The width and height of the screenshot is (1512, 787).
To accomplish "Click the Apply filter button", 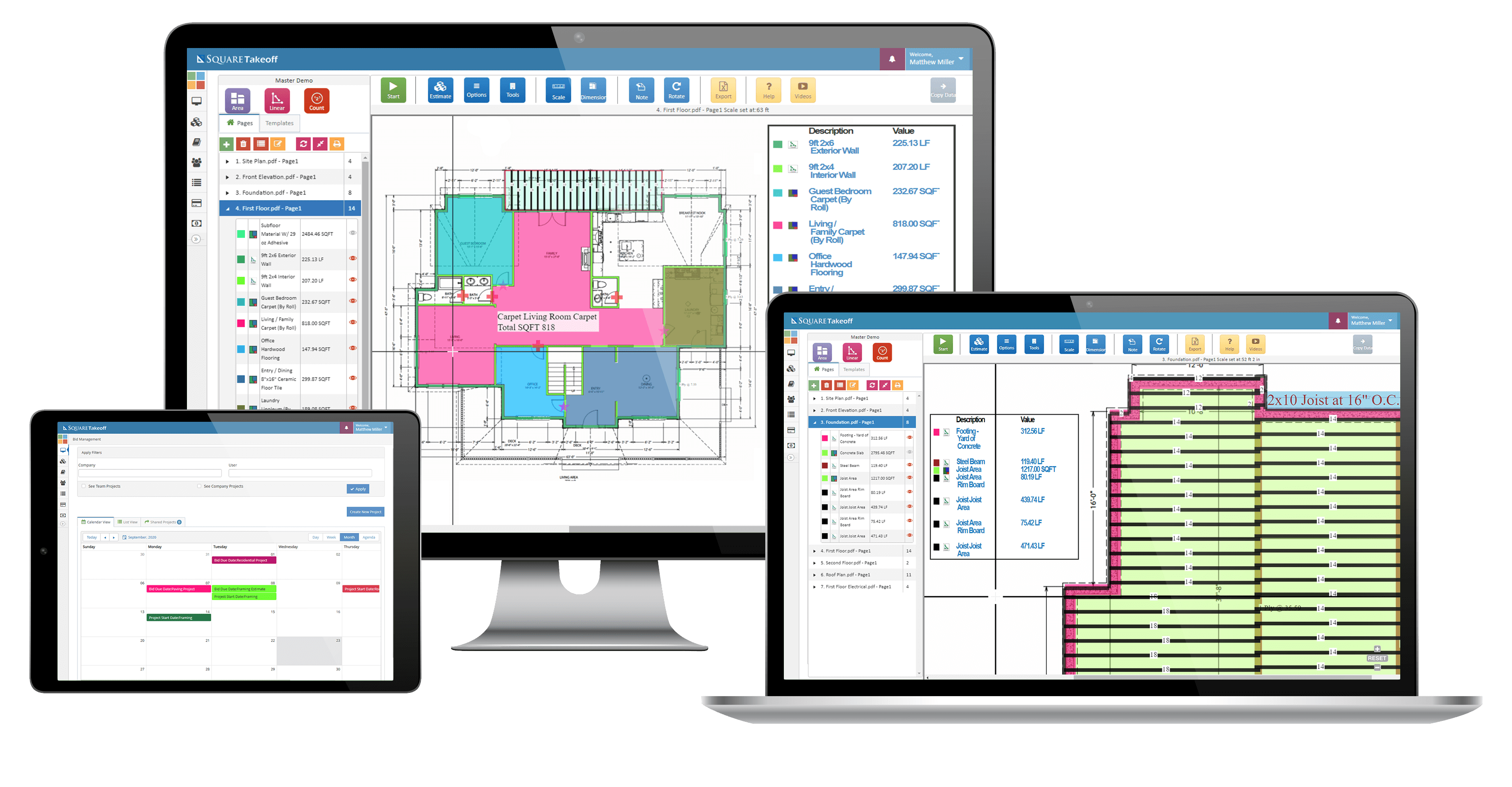I will click(357, 489).
